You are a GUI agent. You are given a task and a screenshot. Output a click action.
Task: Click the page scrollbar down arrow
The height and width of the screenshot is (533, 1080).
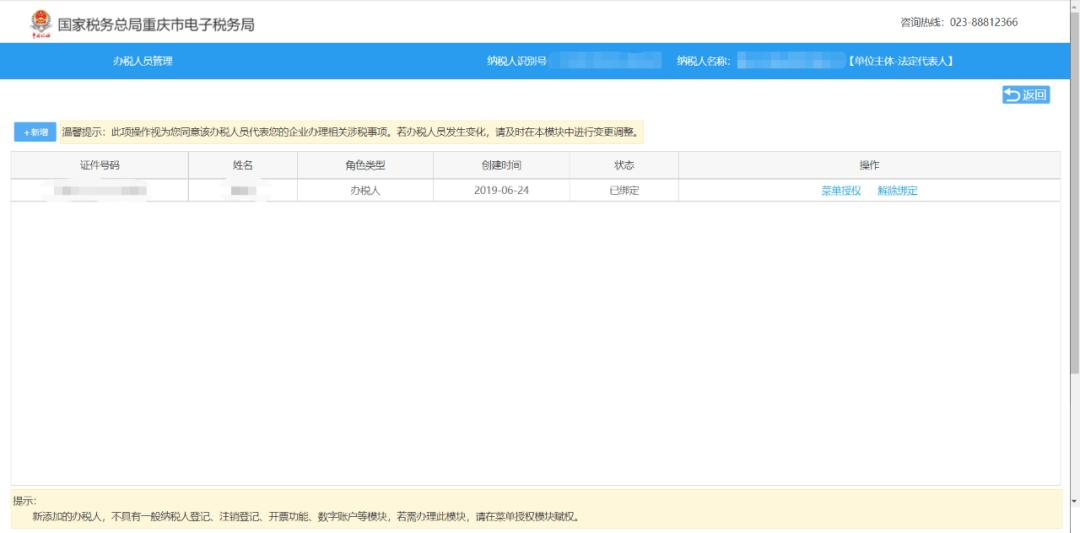[1073, 501]
